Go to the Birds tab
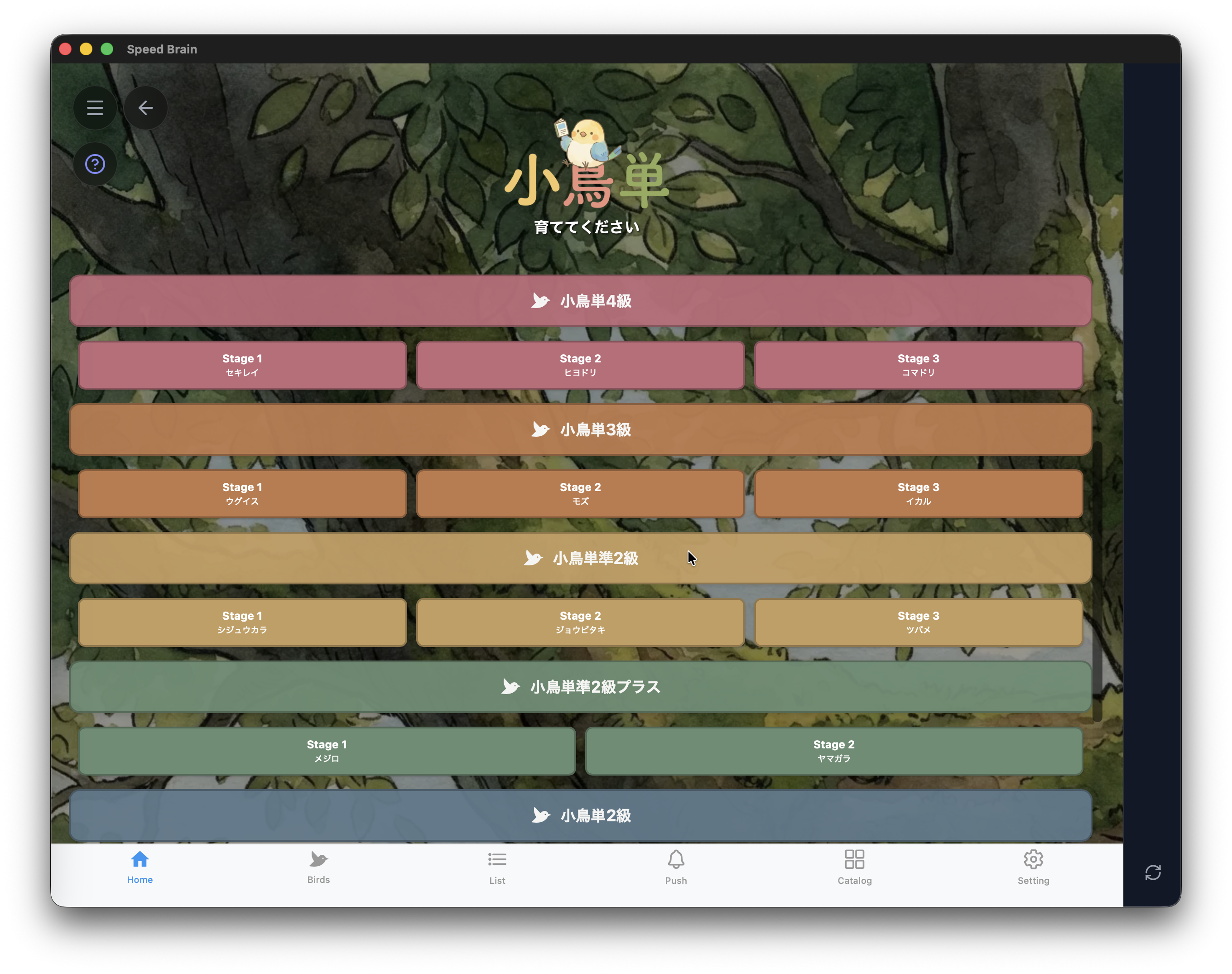The height and width of the screenshot is (974, 1232). (318, 867)
